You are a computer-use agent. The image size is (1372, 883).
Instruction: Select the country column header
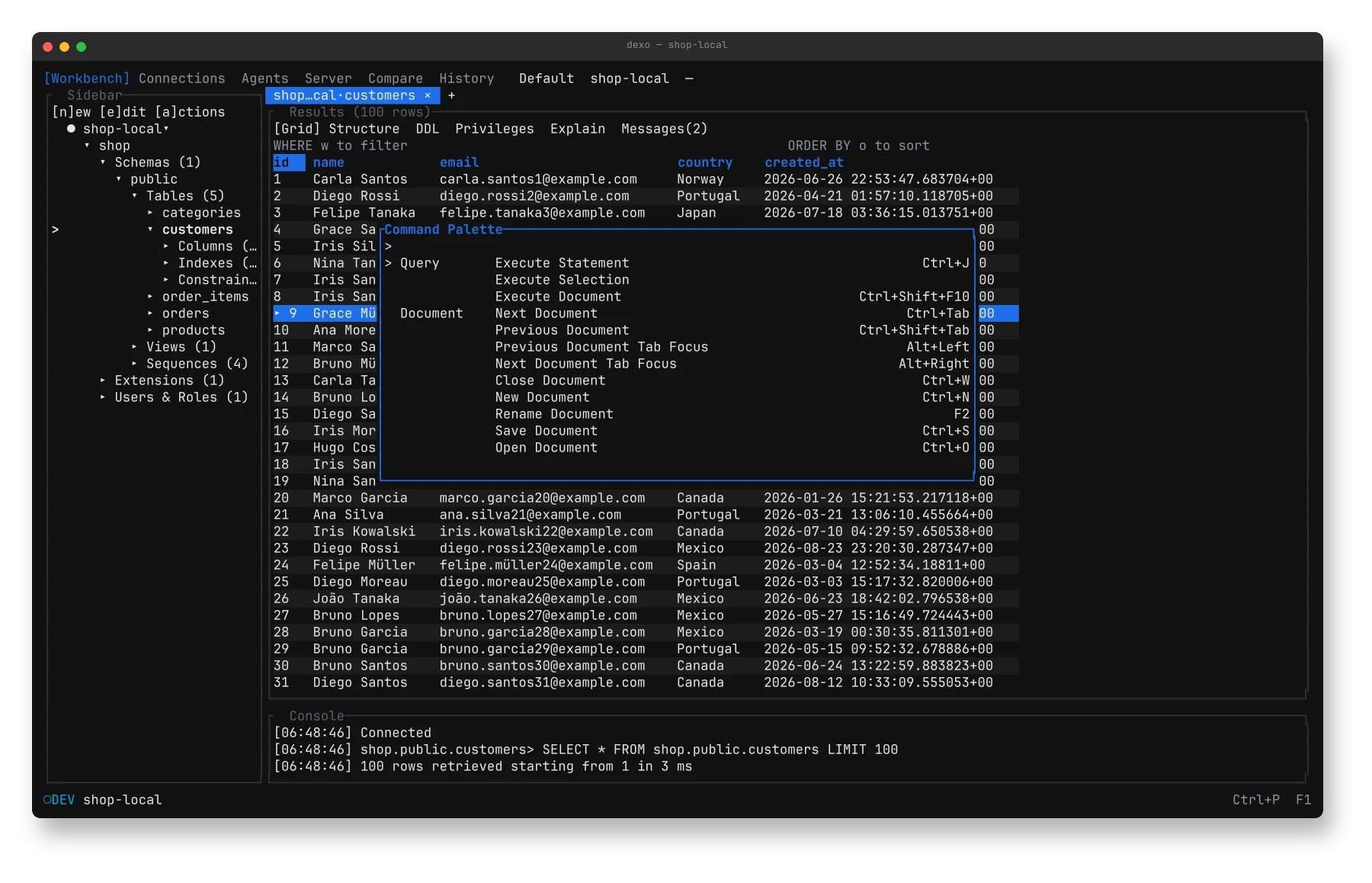(x=704, y=162)
